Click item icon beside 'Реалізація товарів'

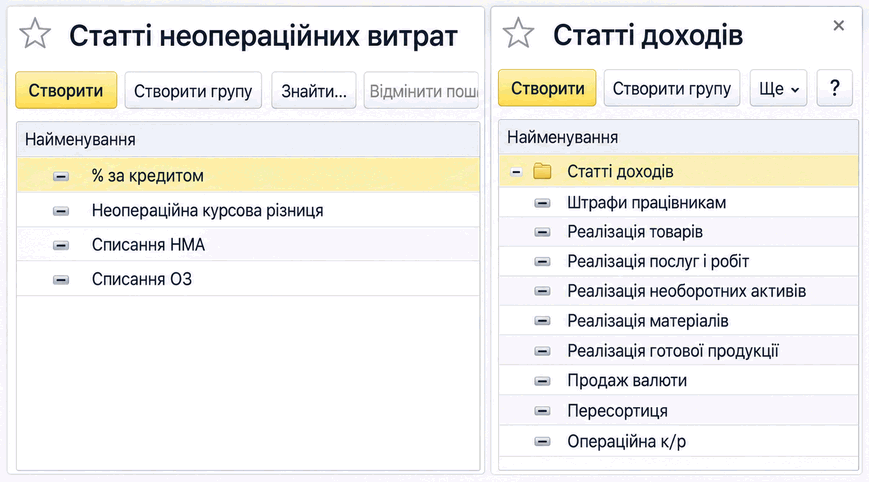coord(542,232)
